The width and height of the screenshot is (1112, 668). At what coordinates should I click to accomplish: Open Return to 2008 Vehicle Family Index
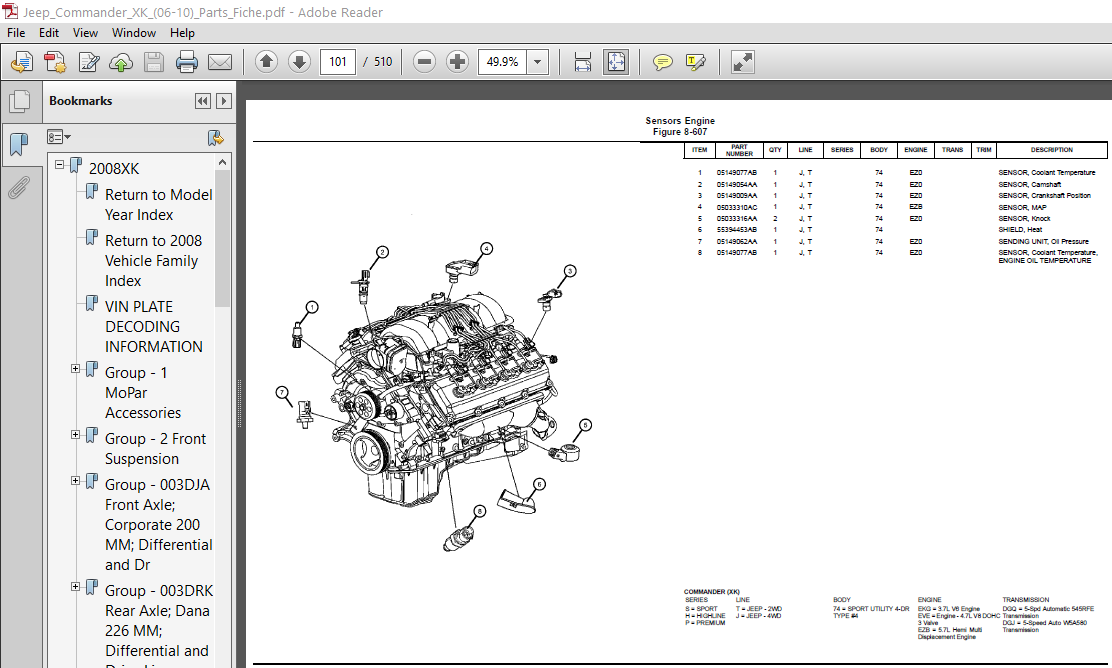point(153,261)
